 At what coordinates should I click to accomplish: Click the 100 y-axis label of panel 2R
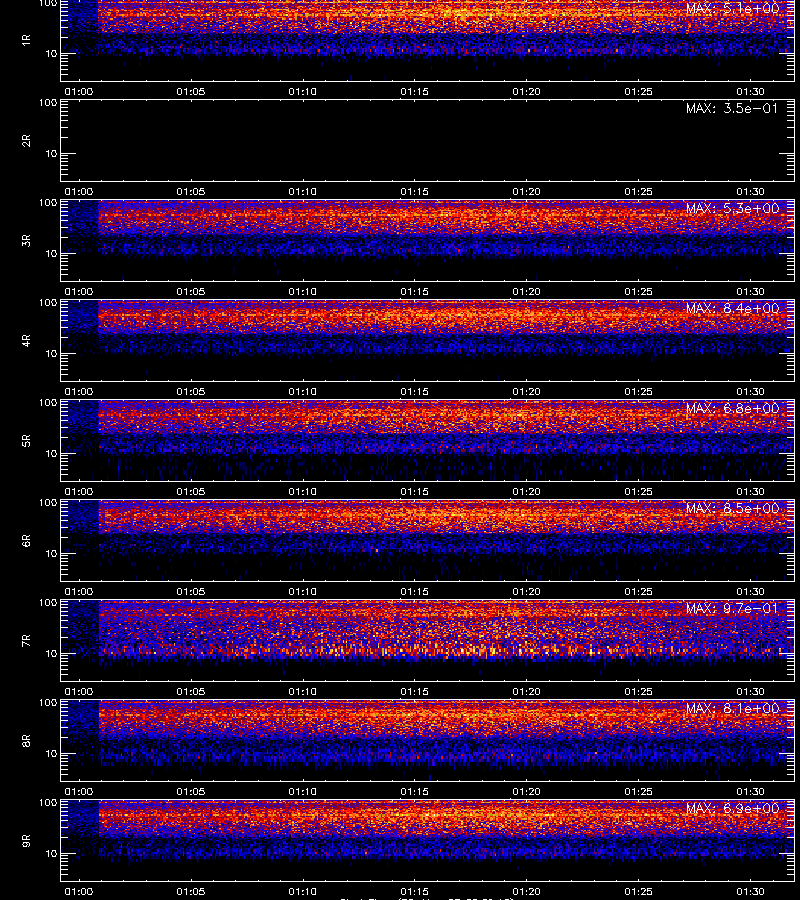click(x=48, y=103)
